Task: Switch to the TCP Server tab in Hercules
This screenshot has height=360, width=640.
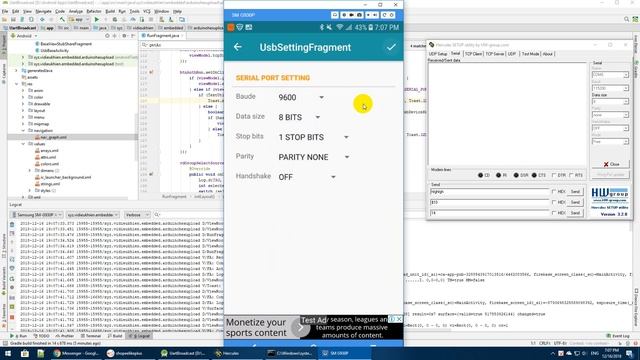Action: pos(495,54)
